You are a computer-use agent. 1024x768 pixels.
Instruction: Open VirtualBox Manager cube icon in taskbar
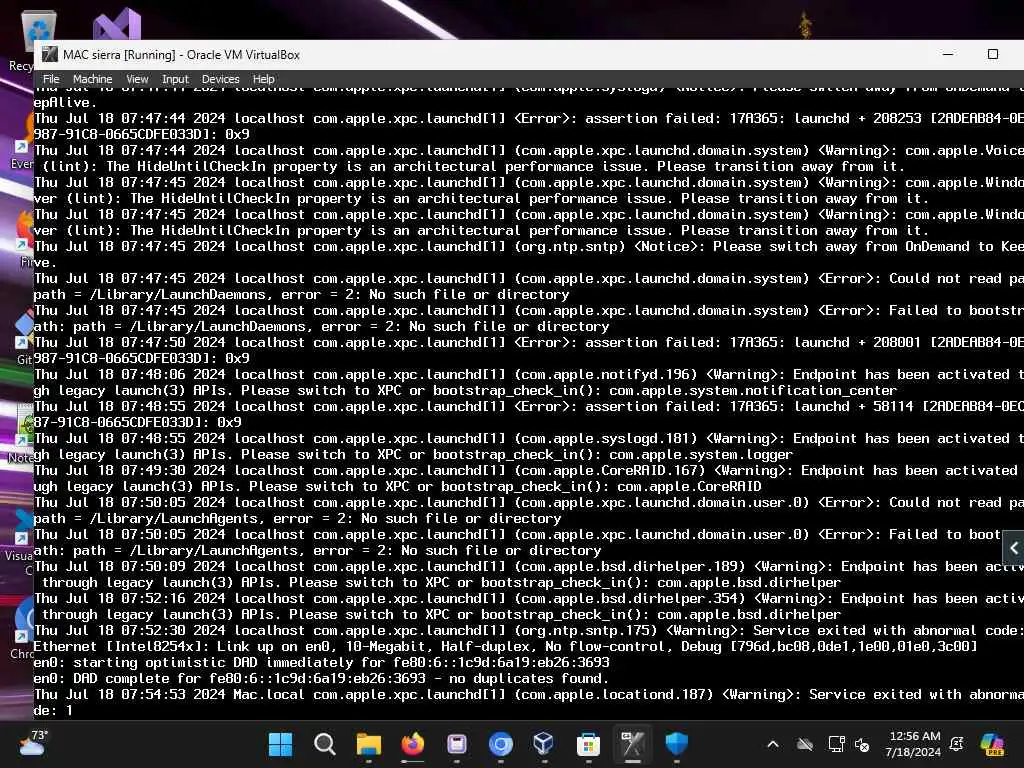coord(543,744)
